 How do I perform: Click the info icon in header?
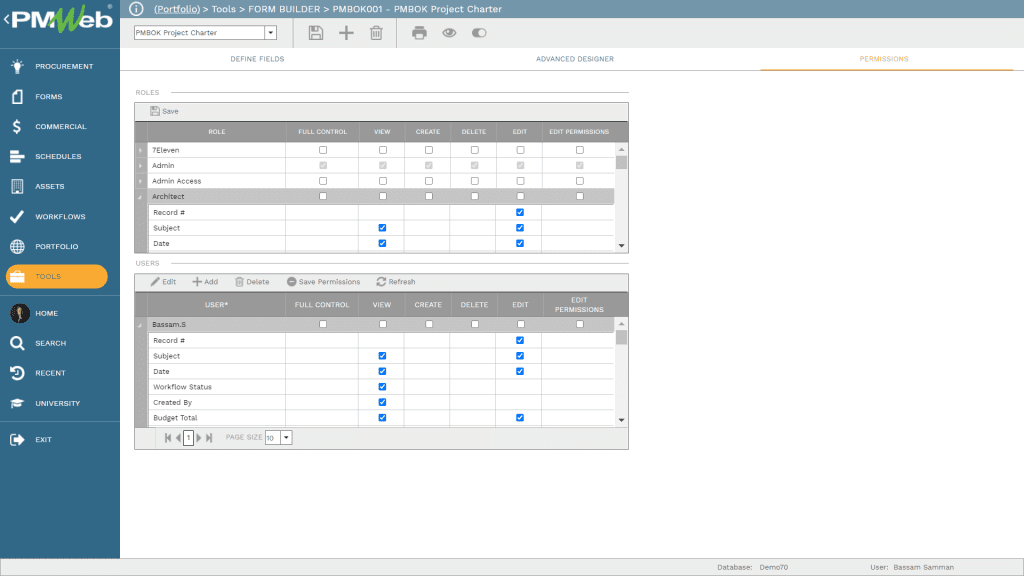136,9
